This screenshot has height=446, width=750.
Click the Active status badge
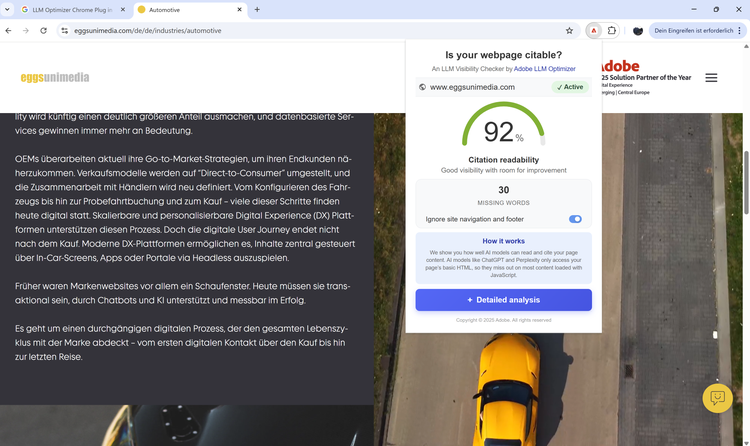(569, 87)
